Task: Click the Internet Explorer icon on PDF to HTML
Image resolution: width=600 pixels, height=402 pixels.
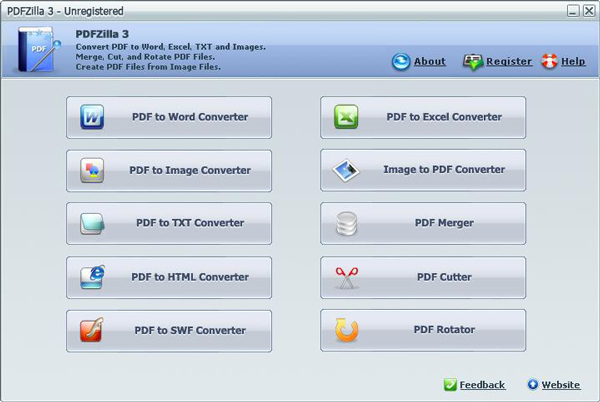Action: pos(92,277)
